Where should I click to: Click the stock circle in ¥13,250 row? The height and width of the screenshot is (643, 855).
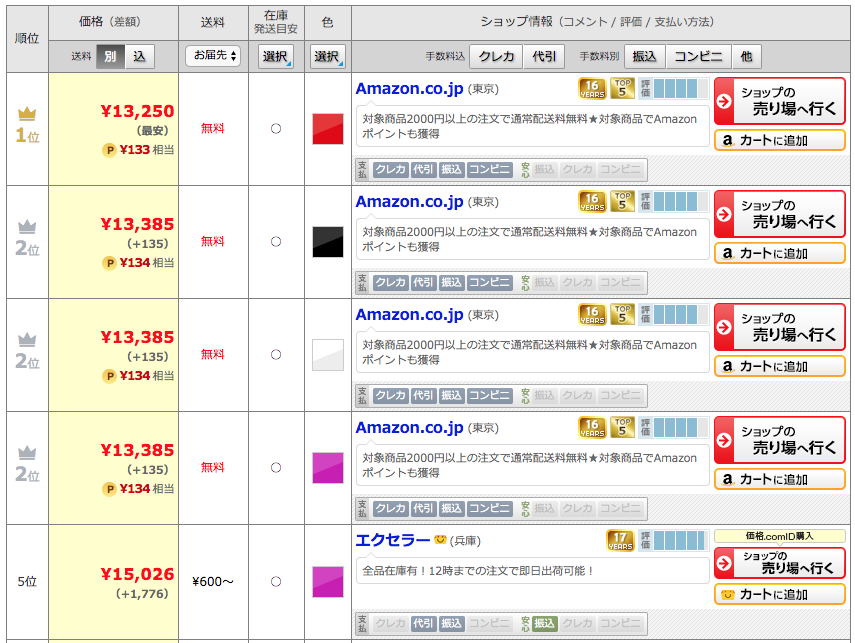click(276, 129)
